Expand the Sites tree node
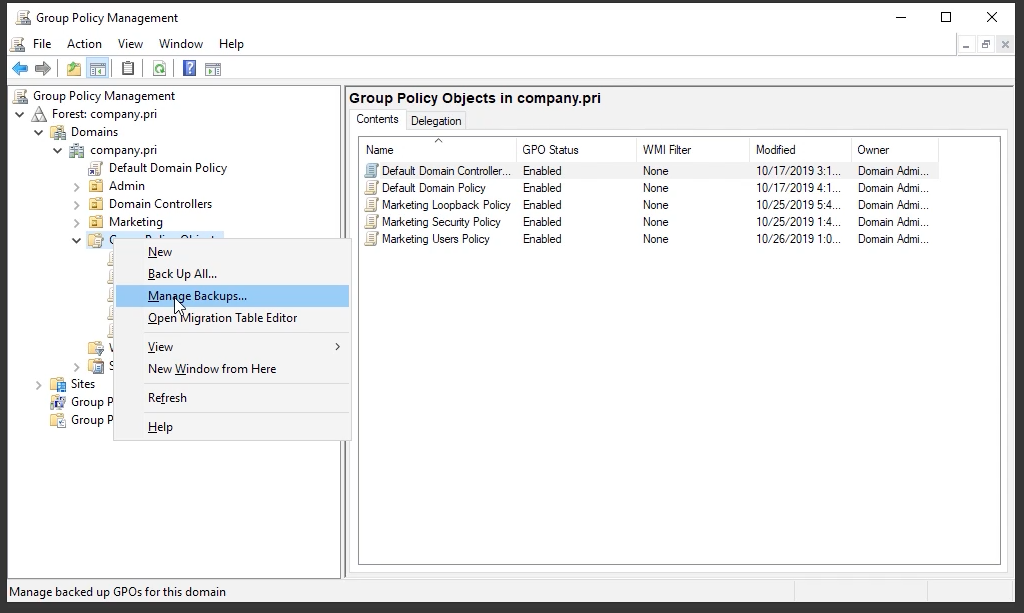Screen dimensions: 1024x613 (x=39, y=384)
